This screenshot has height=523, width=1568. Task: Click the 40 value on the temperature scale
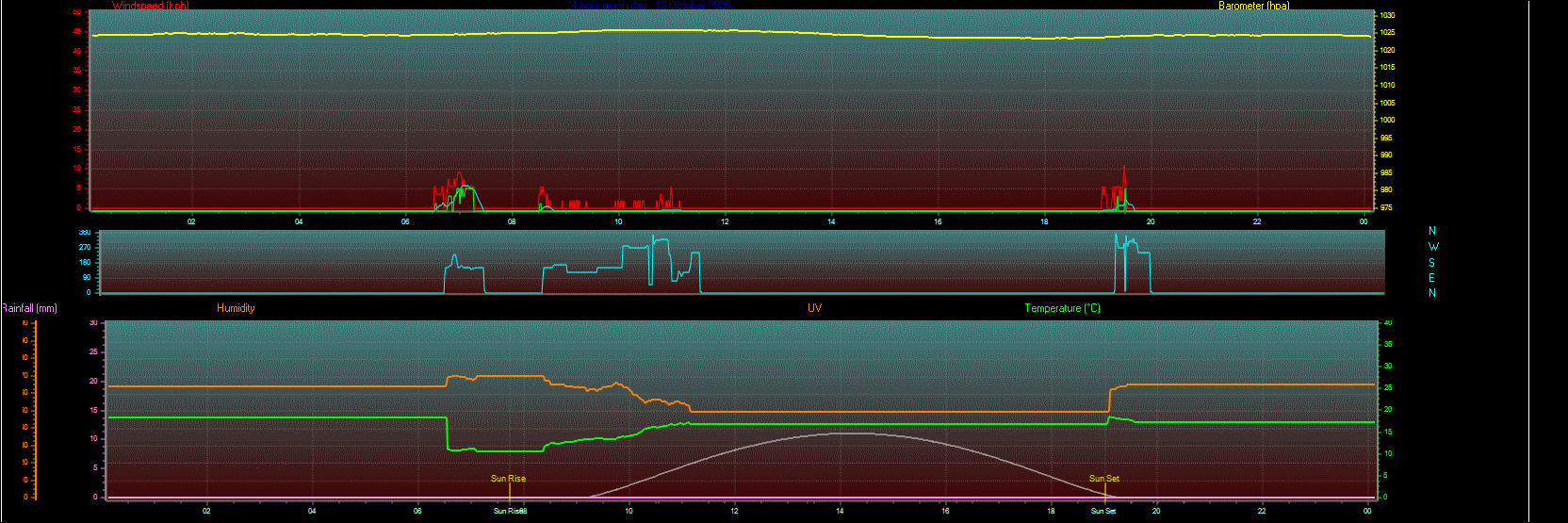tap(1387, 323)
